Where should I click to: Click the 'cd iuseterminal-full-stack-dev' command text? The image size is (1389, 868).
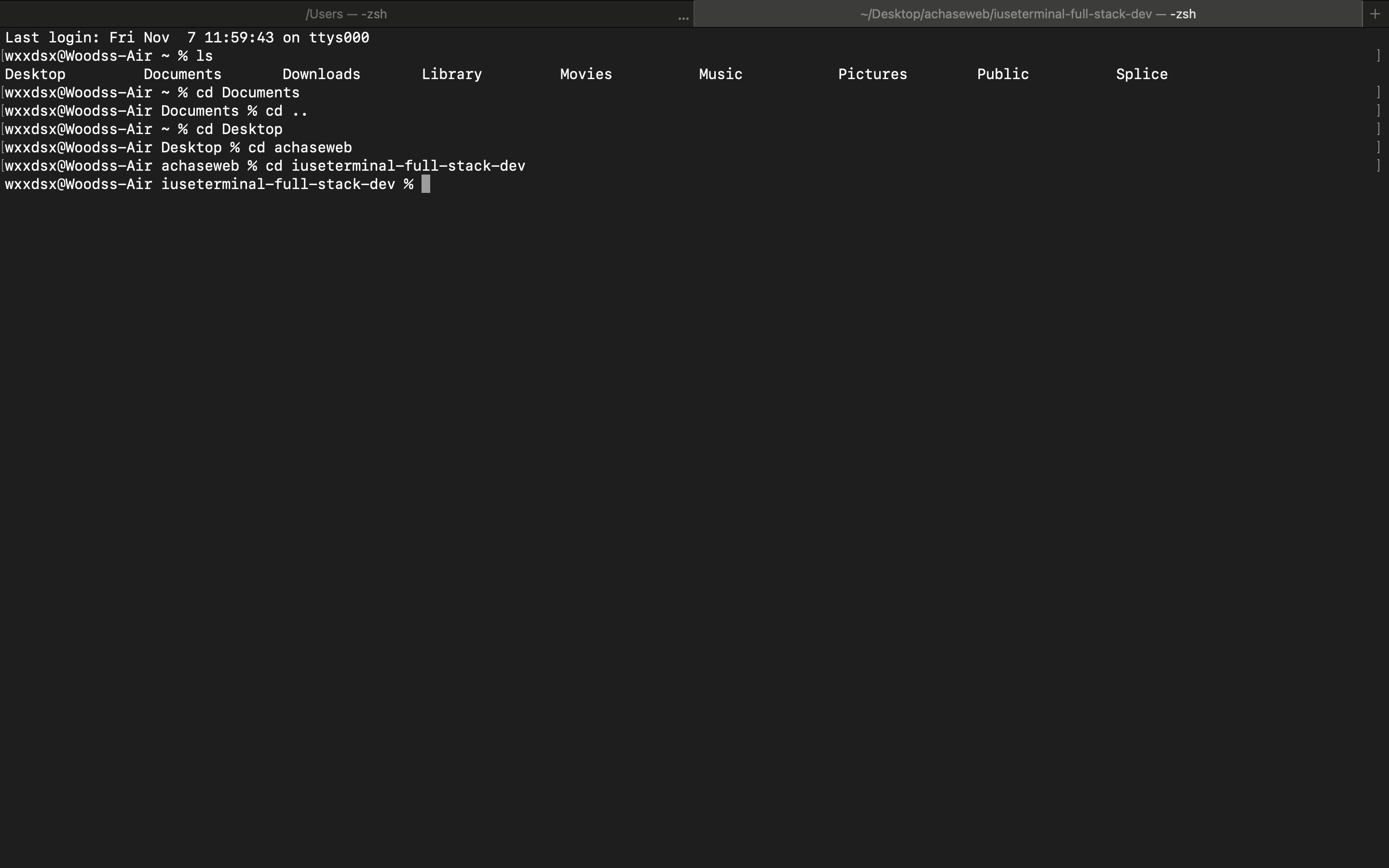tap(395, 166)
